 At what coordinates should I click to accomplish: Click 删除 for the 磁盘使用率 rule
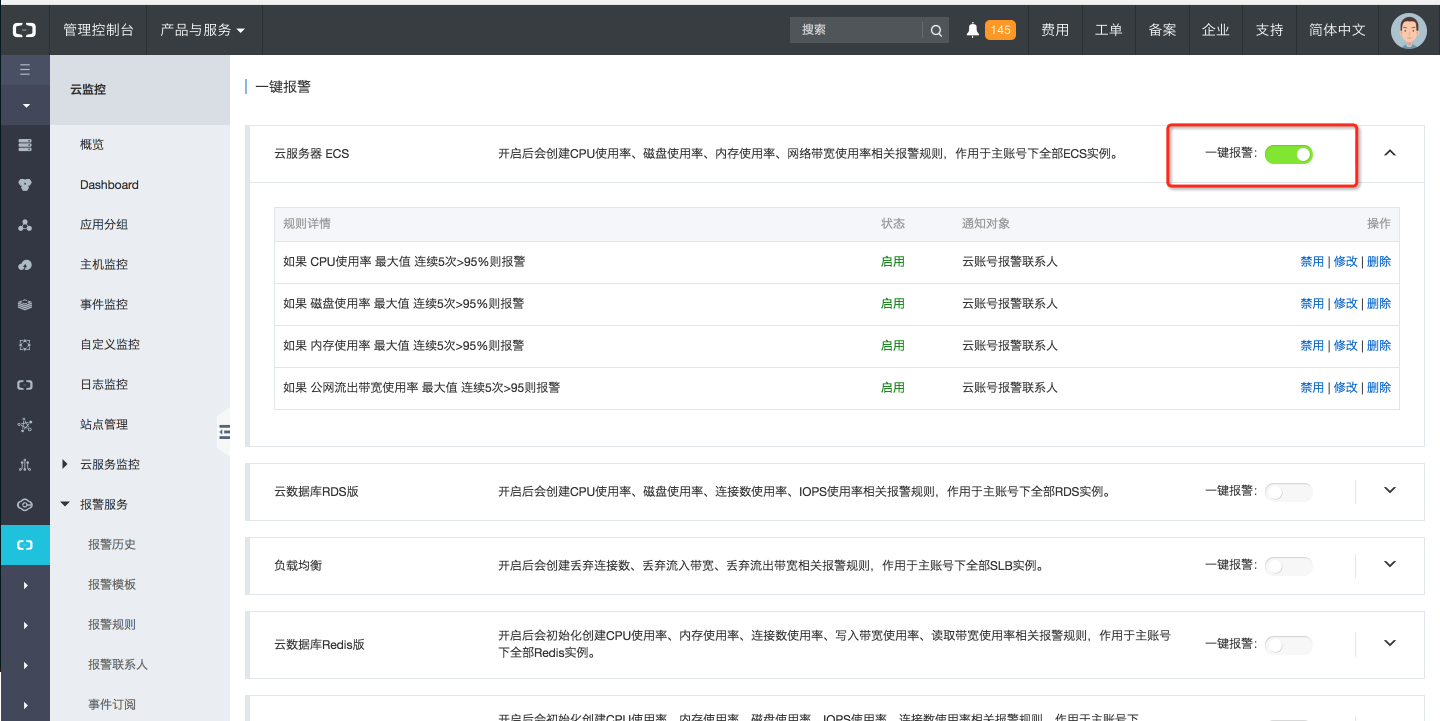[1379, 304]
